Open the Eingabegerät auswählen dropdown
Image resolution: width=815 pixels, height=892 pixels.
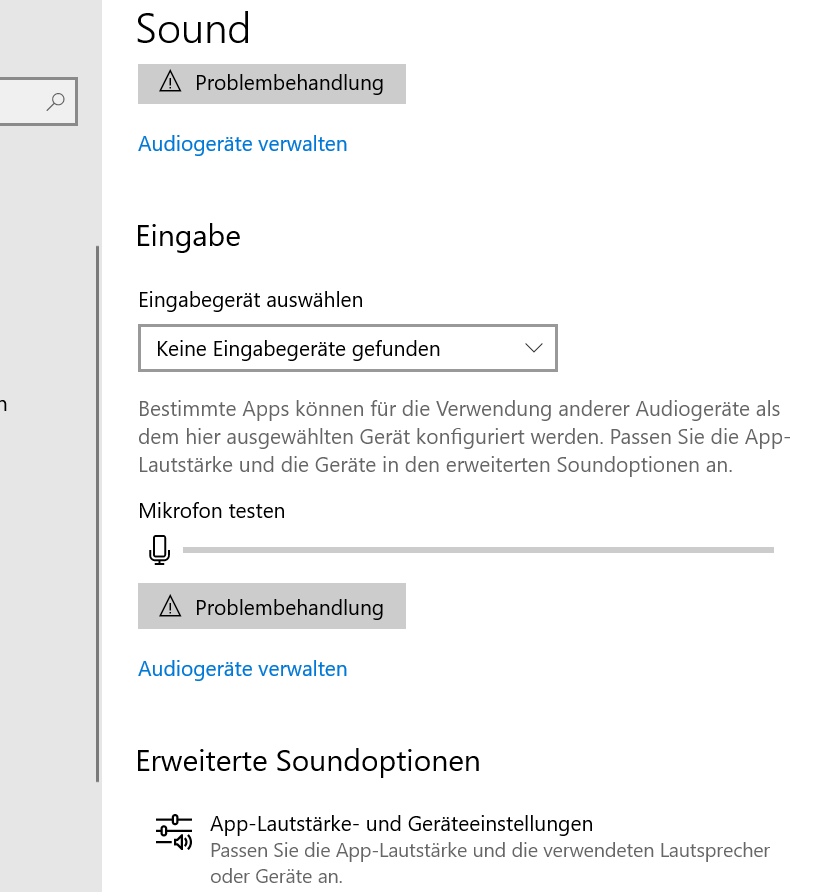click(346, 349)
